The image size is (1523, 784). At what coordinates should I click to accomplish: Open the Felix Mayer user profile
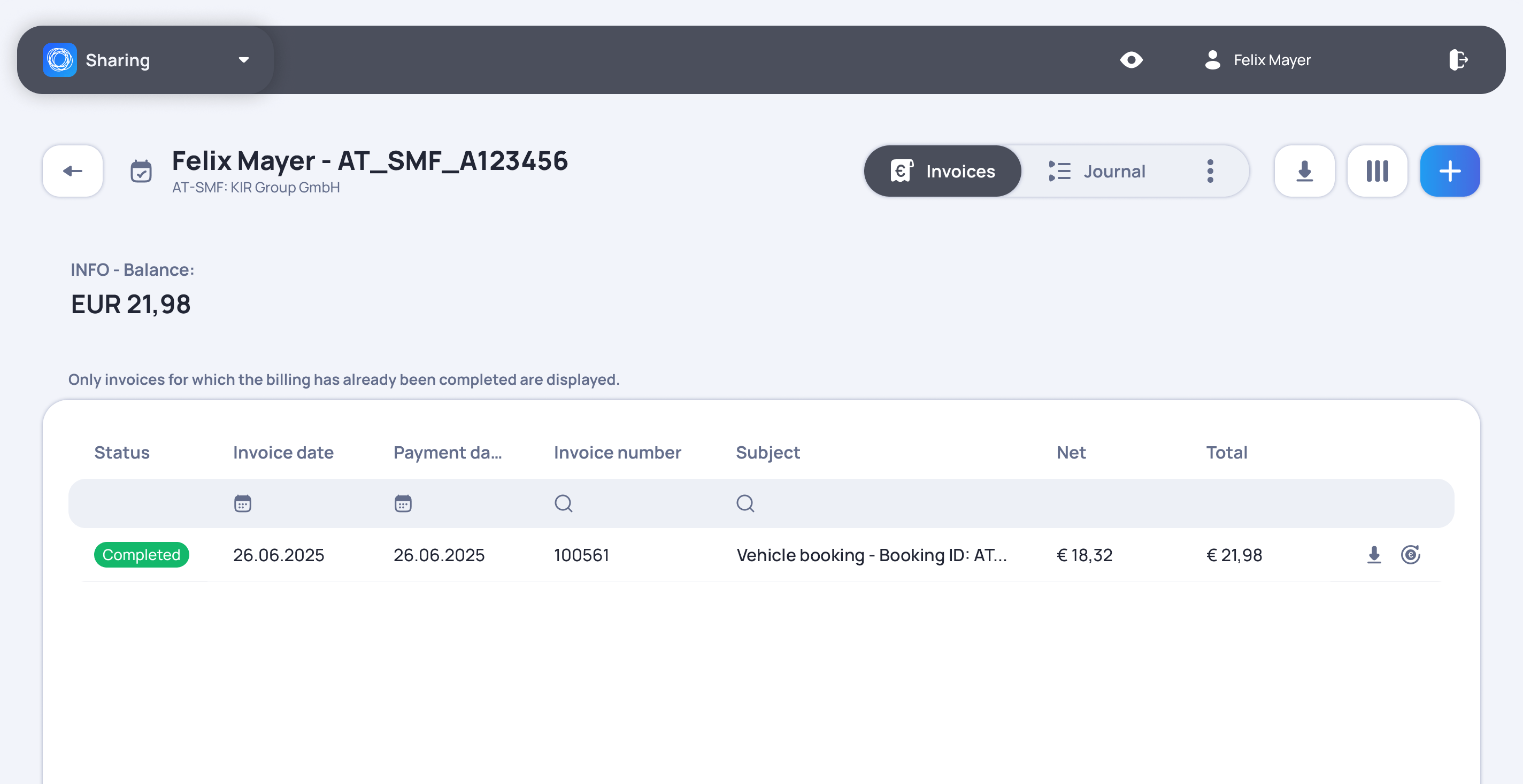pos(1258,60)
